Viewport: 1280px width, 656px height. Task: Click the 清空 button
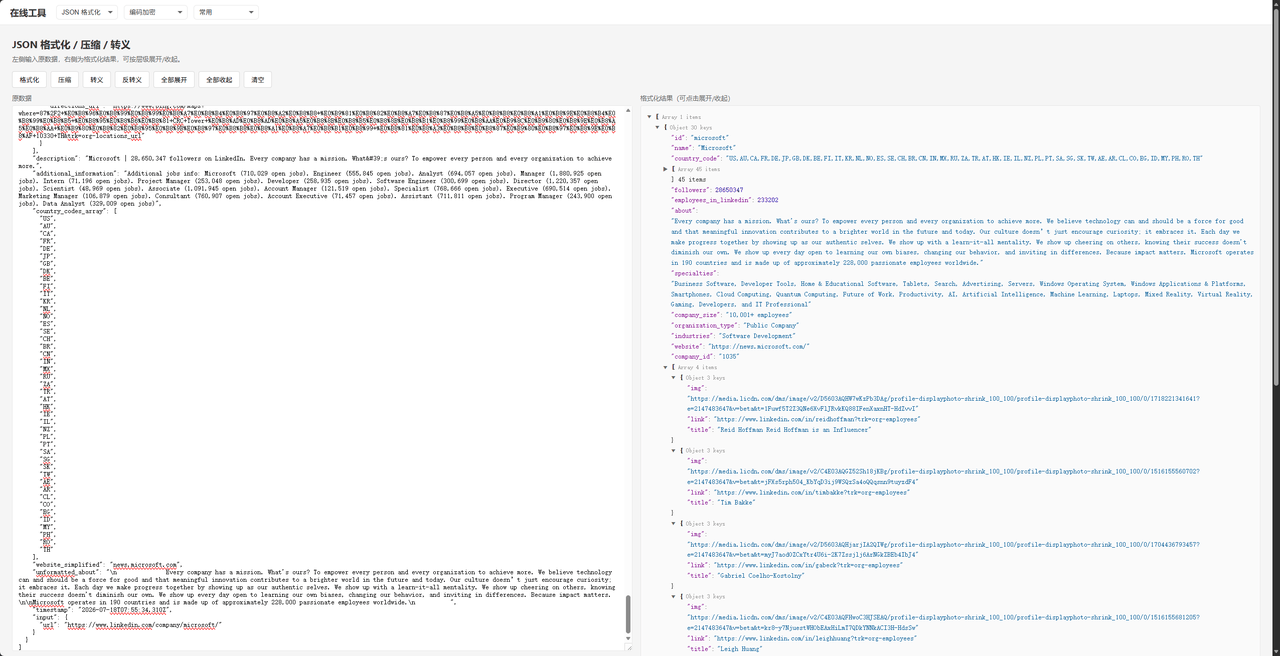coord(258,80)
